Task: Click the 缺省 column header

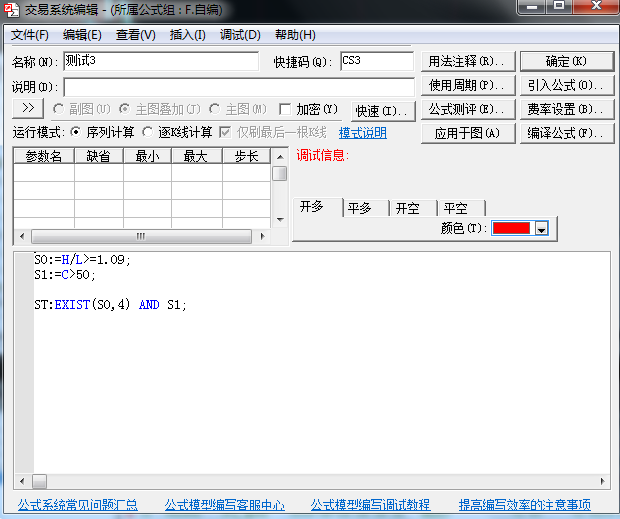Action: click(x=99, y=156)
